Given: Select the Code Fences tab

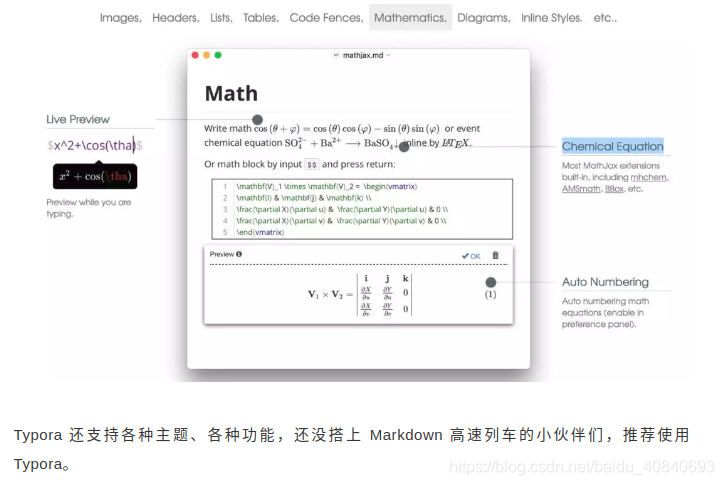Looking at the screenshot, I should coord(326,18).
